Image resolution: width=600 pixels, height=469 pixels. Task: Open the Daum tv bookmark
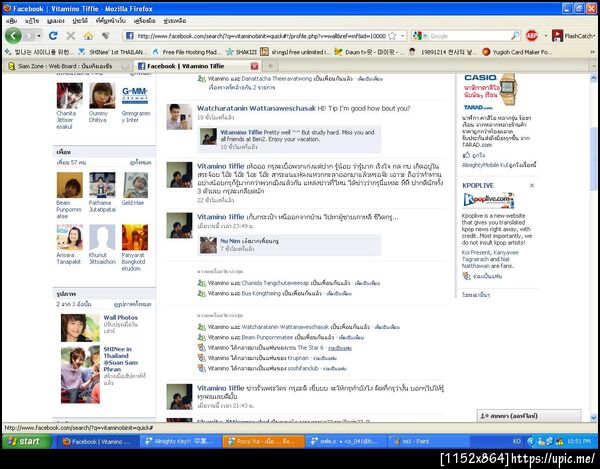pyautogui.click(x=367, y=52)
